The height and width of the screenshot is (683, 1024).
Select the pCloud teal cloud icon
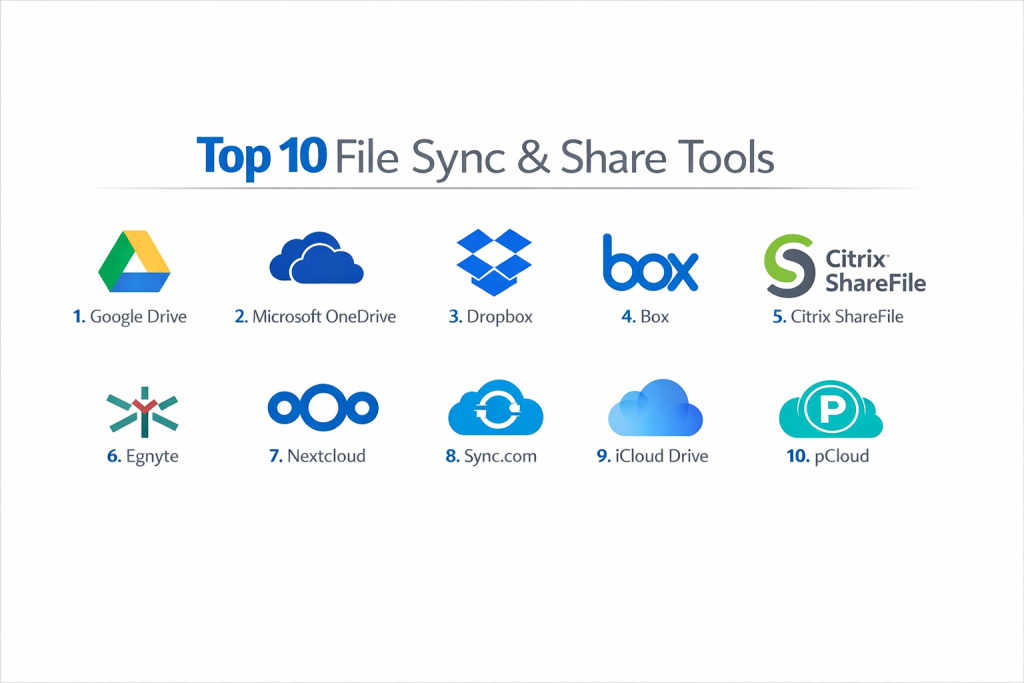tap(829, 410)
